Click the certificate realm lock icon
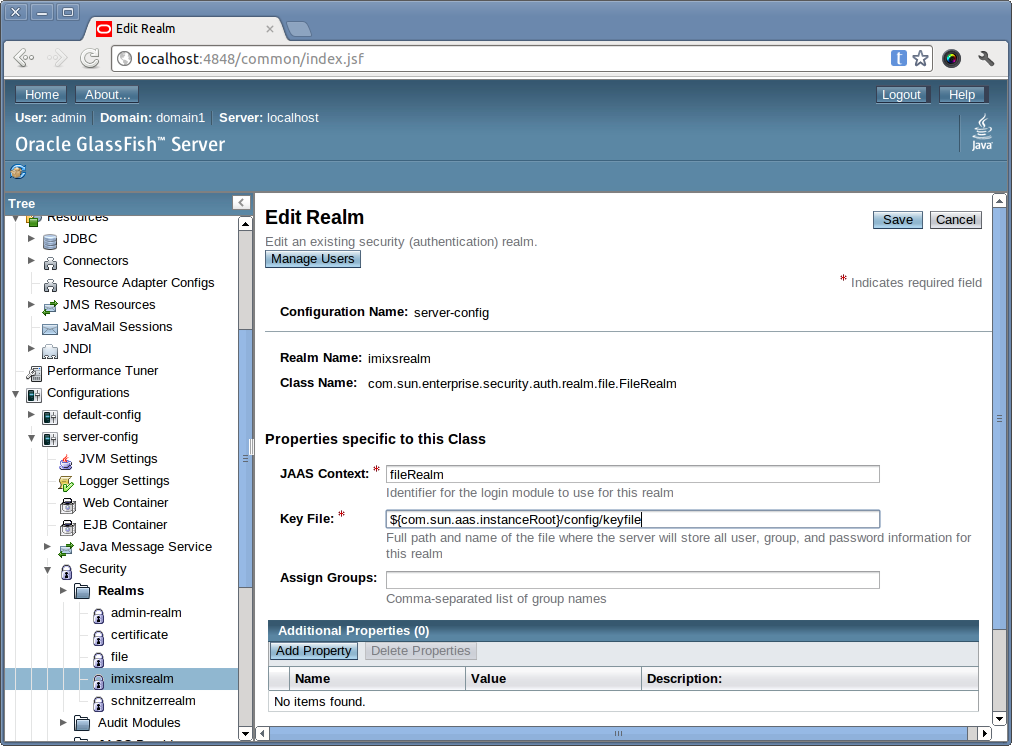Screen dimensions: 1012x746 point(98,638)
